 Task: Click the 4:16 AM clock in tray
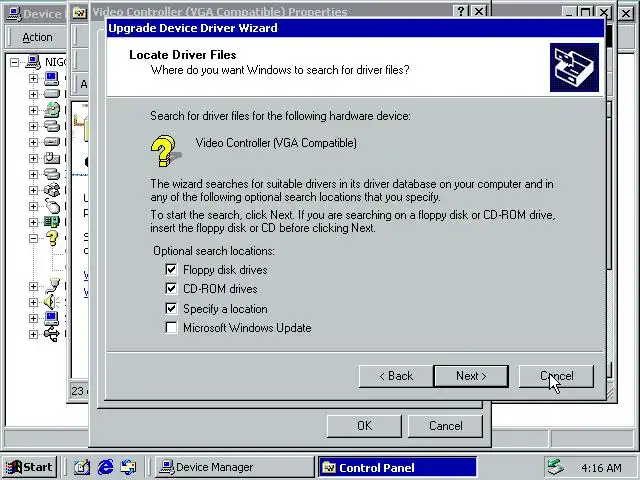601,467
